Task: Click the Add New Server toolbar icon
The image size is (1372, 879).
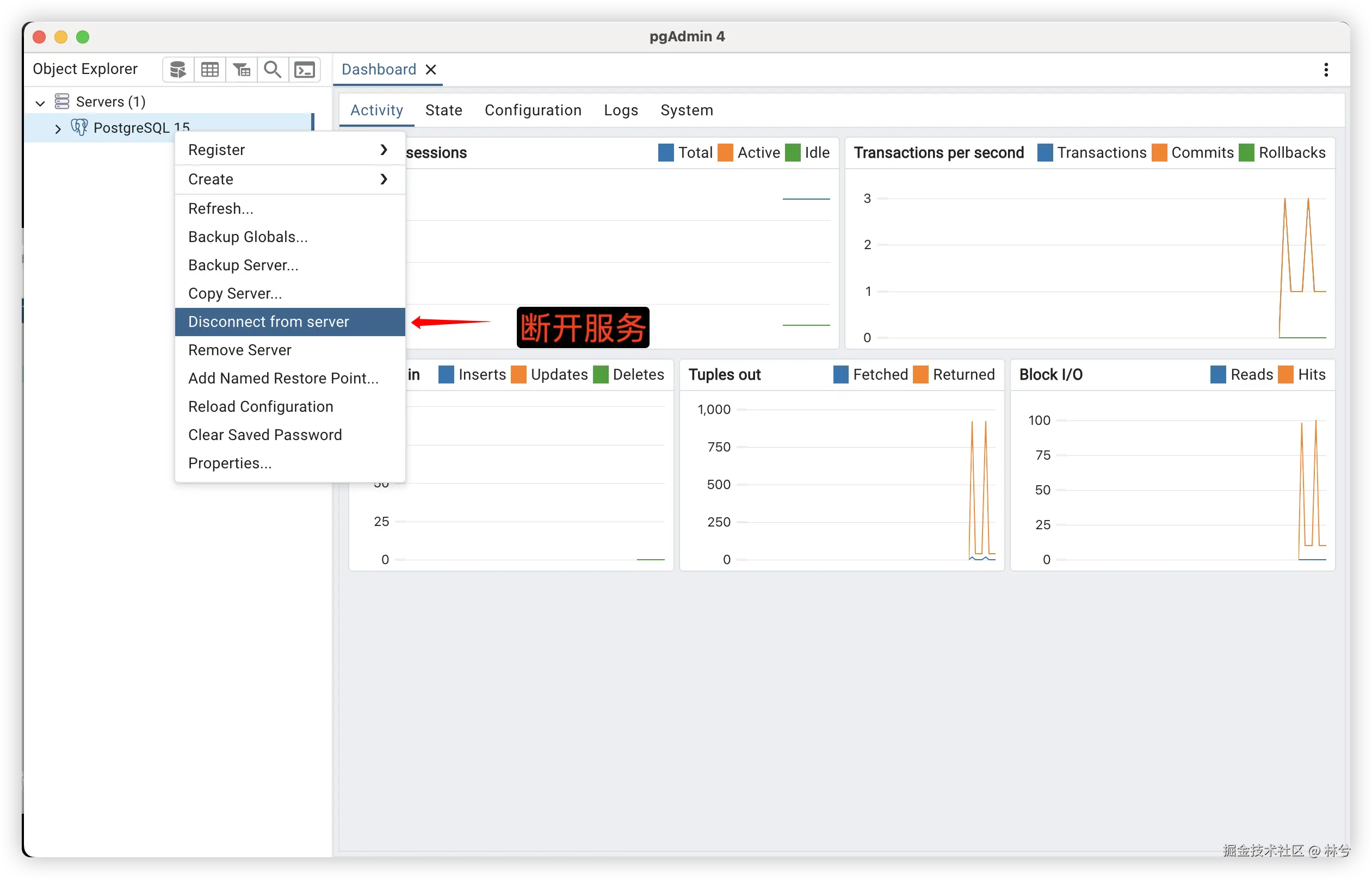Action: (178, 70)
